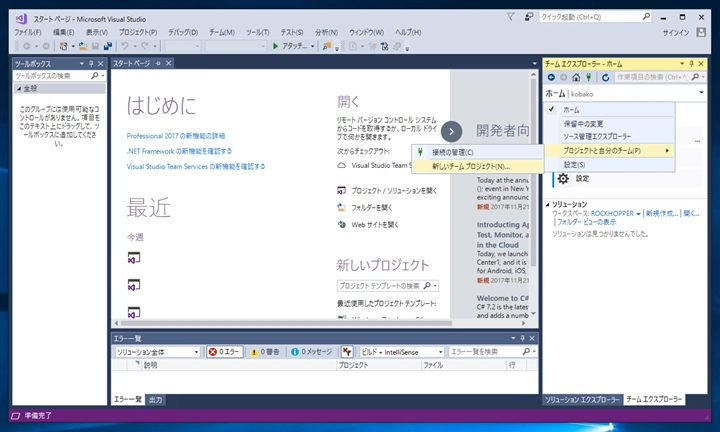
Task: Switch to the 出力 tab
Action: pos(155,399)
